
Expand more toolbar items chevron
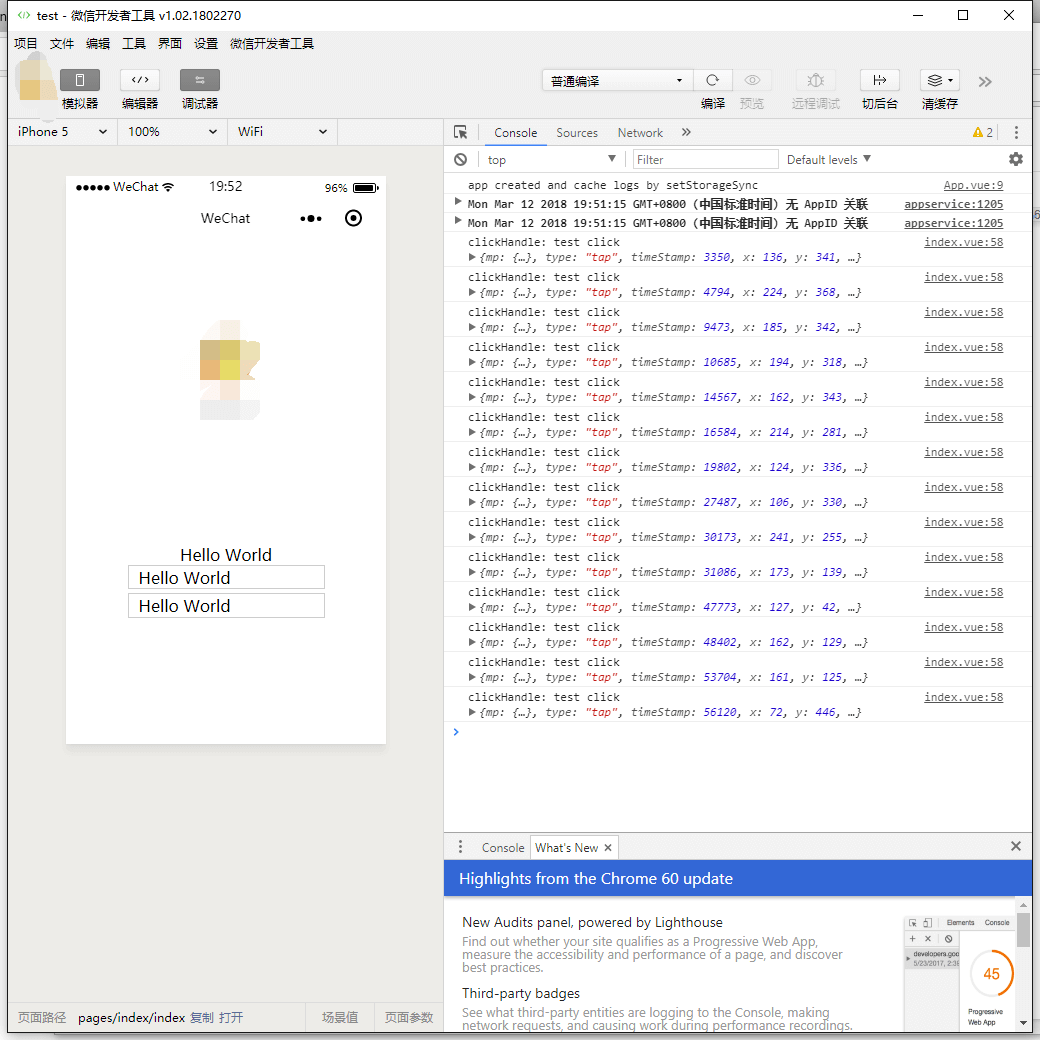tap(985, 82)
